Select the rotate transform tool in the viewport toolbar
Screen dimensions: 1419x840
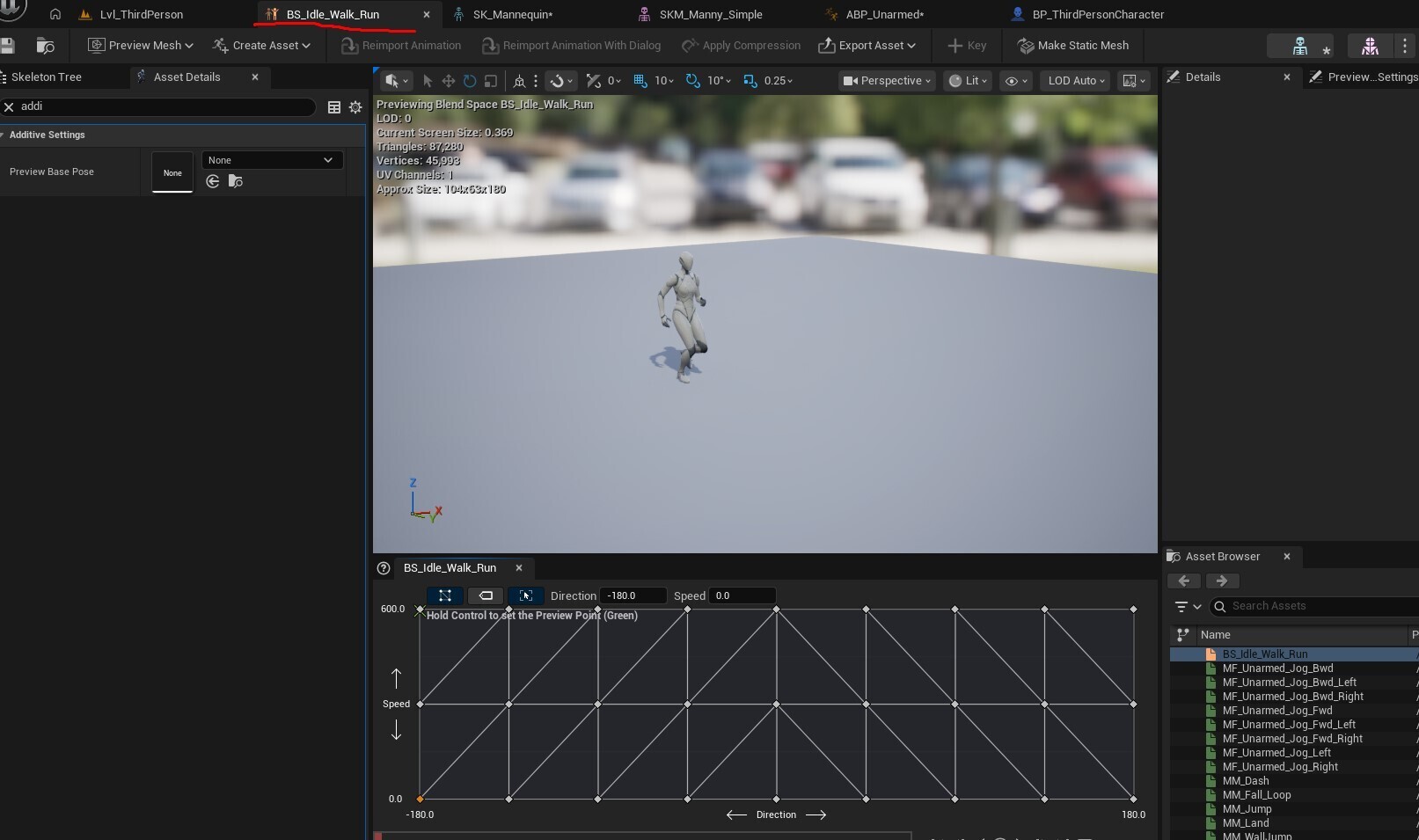pos(470,81)
